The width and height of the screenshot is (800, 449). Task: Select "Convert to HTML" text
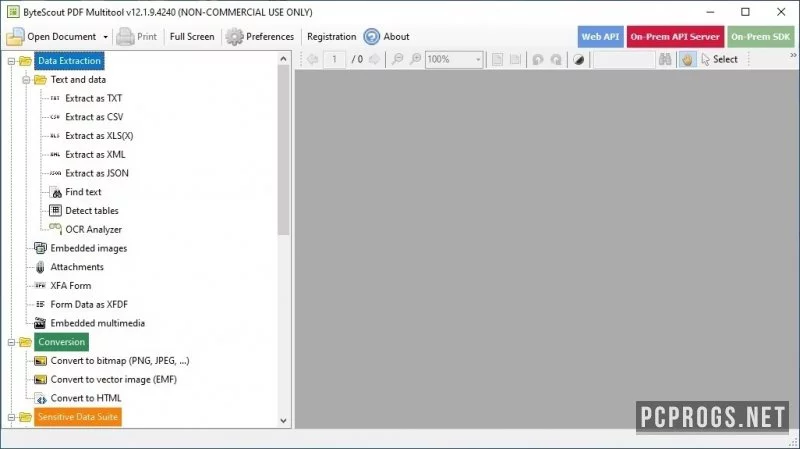pos(86,398)
